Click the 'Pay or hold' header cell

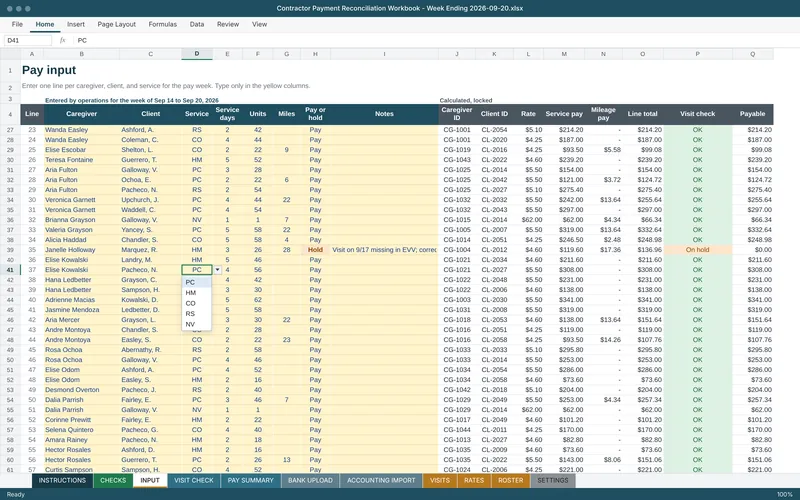pyautogui.click(x=315, y=114)
